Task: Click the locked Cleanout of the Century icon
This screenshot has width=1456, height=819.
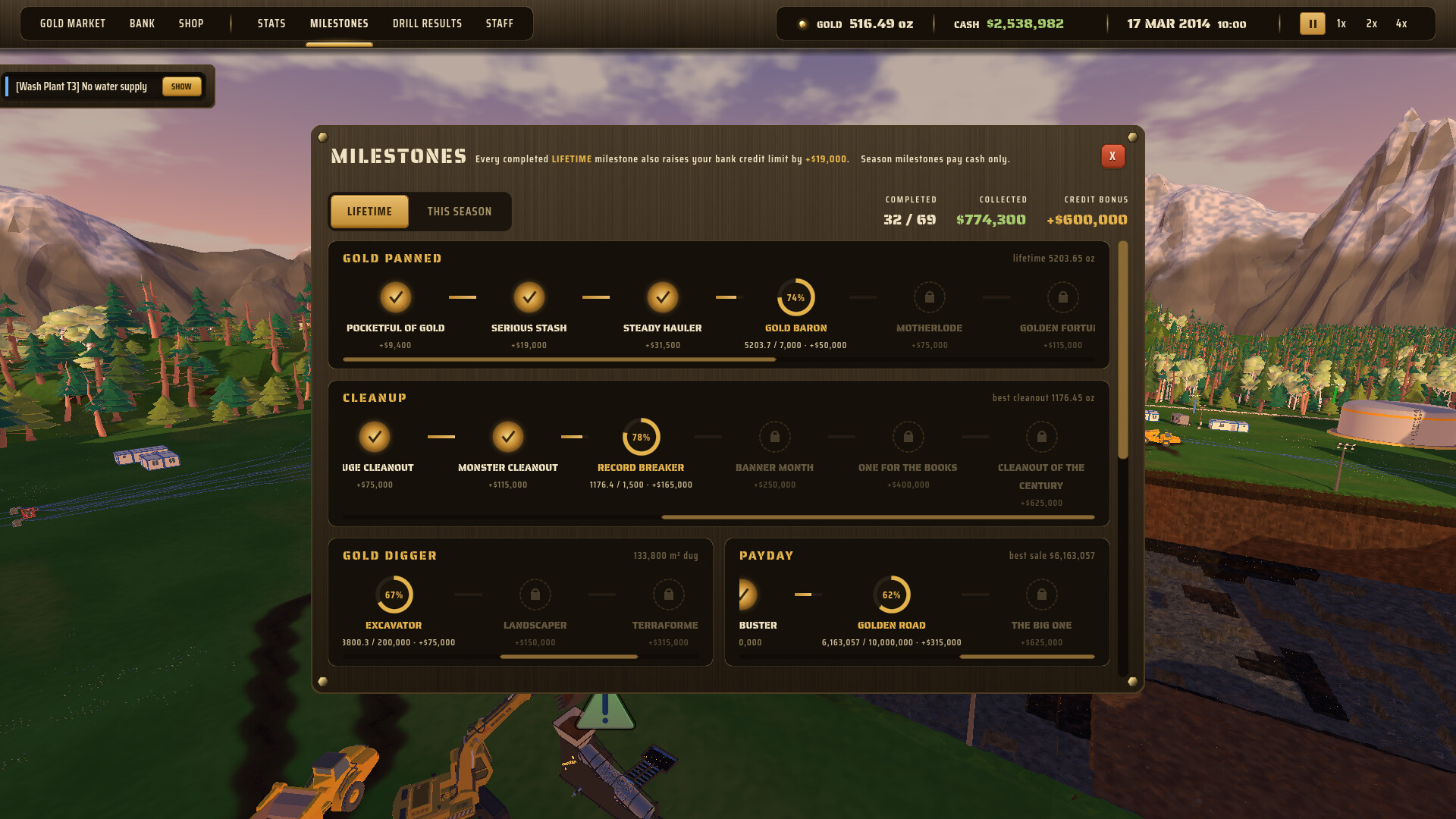Action: click(1041, 437)
